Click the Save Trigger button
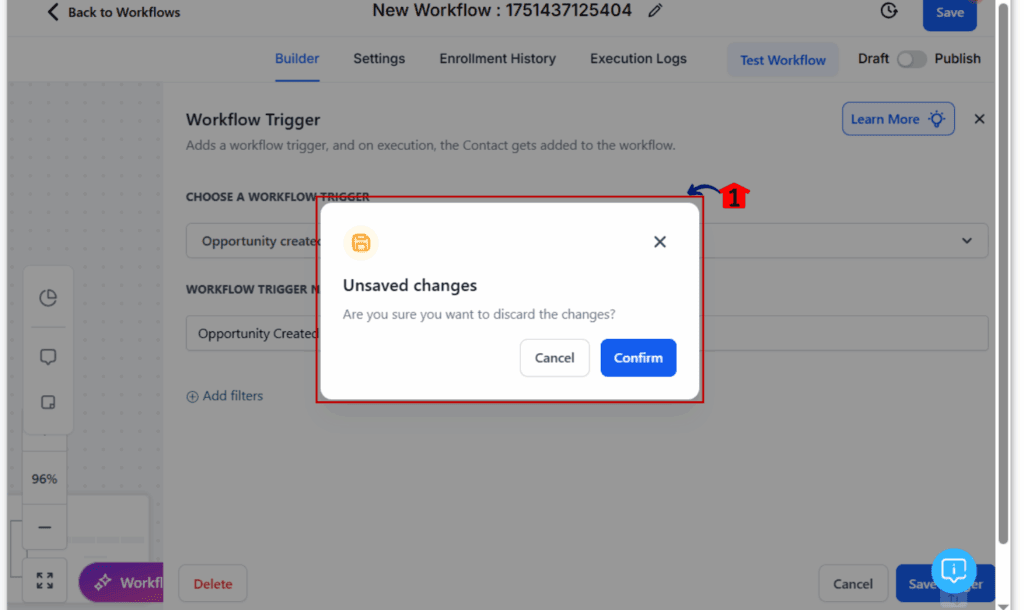Viewport: 1024px width, 610px height. point(945,583)
